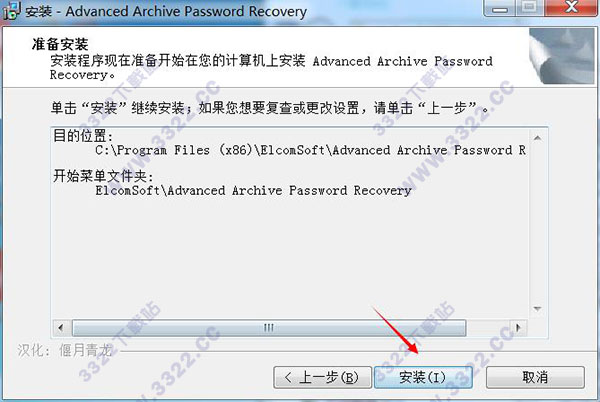Click the 安装(I) button to install
The width and height of the screenshot is (600, 402).
(423, 378)
